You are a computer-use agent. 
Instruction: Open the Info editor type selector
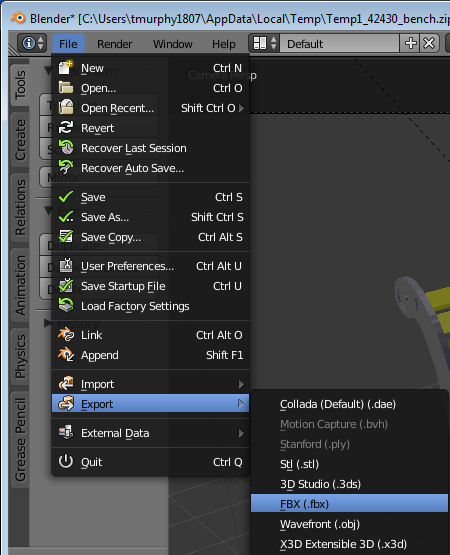click(x=32, y=44)
